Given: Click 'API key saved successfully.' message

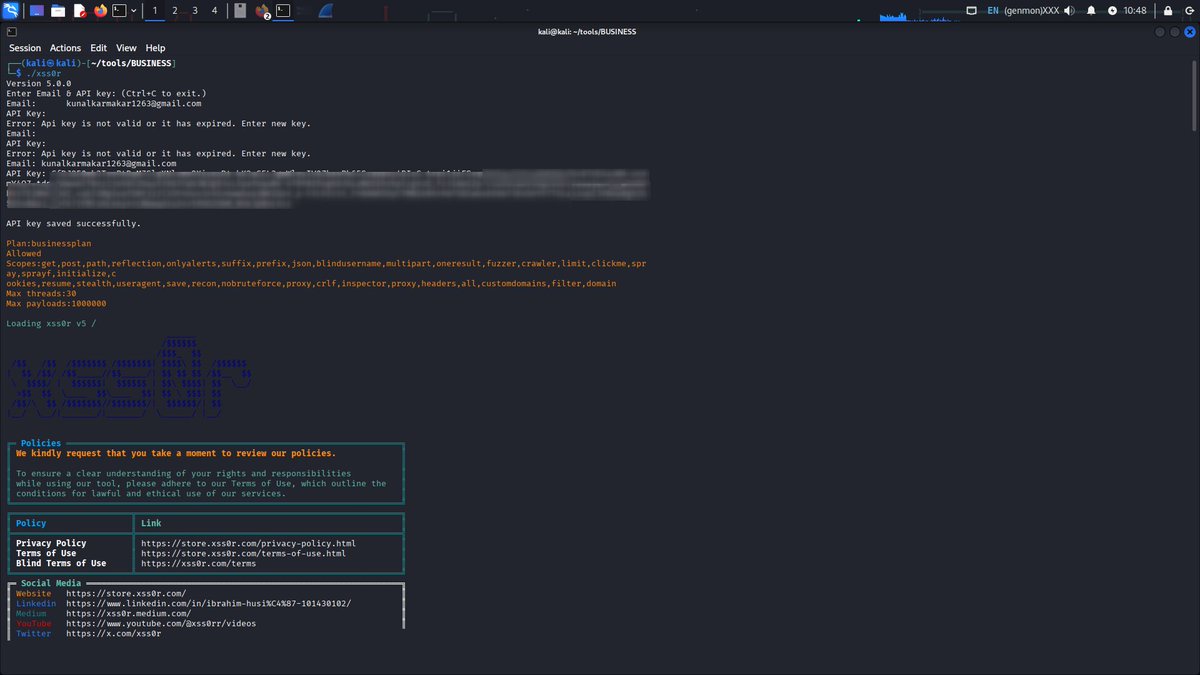Looking at the screenshot, I should 73,223.
